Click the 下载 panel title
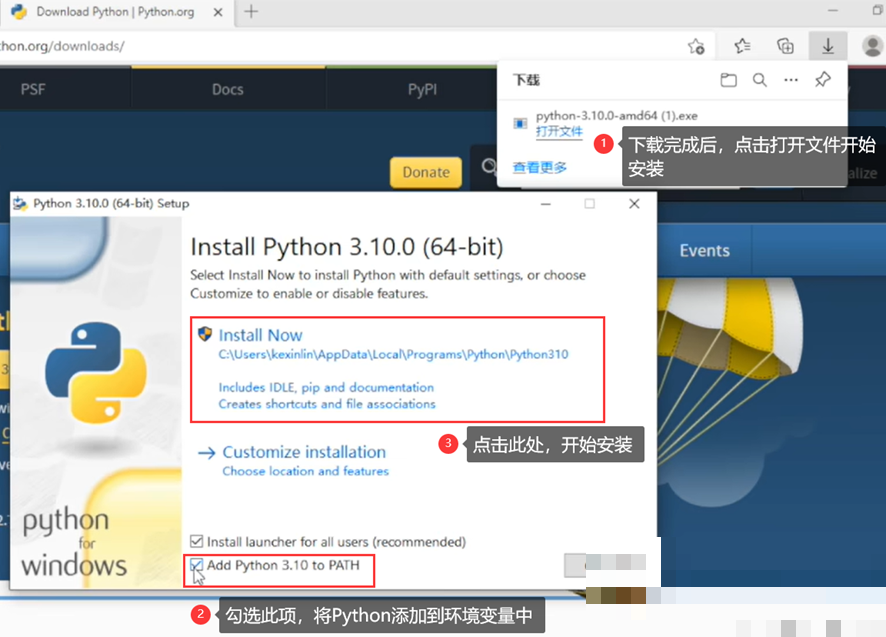This screenshot has width=886, height=637. point(526,80)
